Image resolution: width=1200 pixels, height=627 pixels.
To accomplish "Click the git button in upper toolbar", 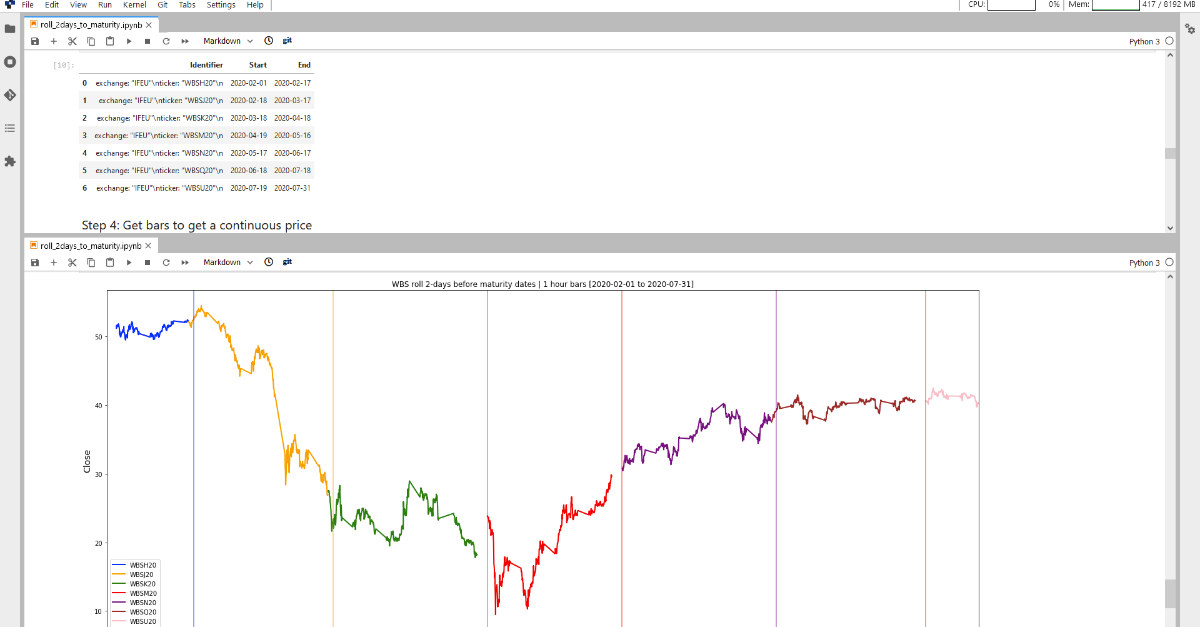I will (287, 41).
